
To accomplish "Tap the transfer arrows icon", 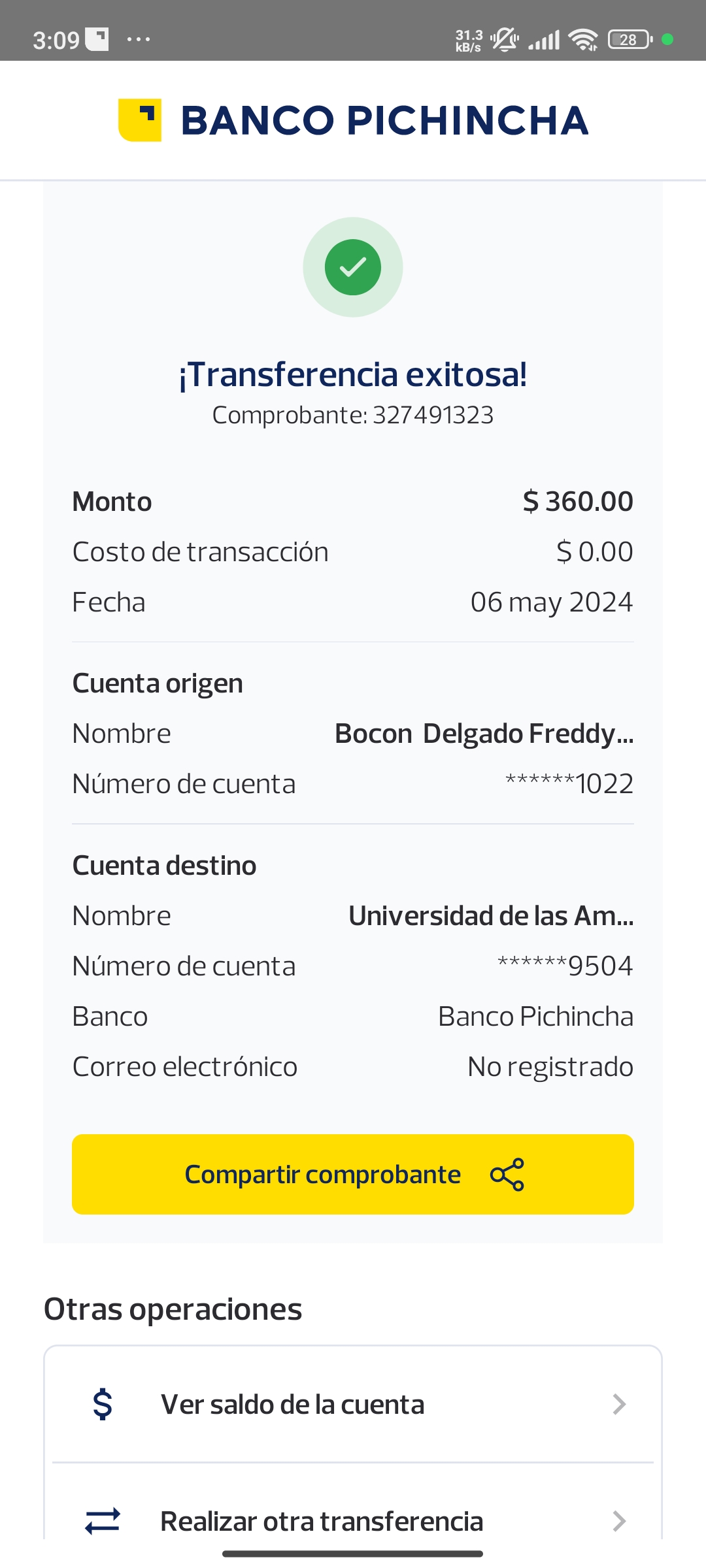I will pos(103,1520).
